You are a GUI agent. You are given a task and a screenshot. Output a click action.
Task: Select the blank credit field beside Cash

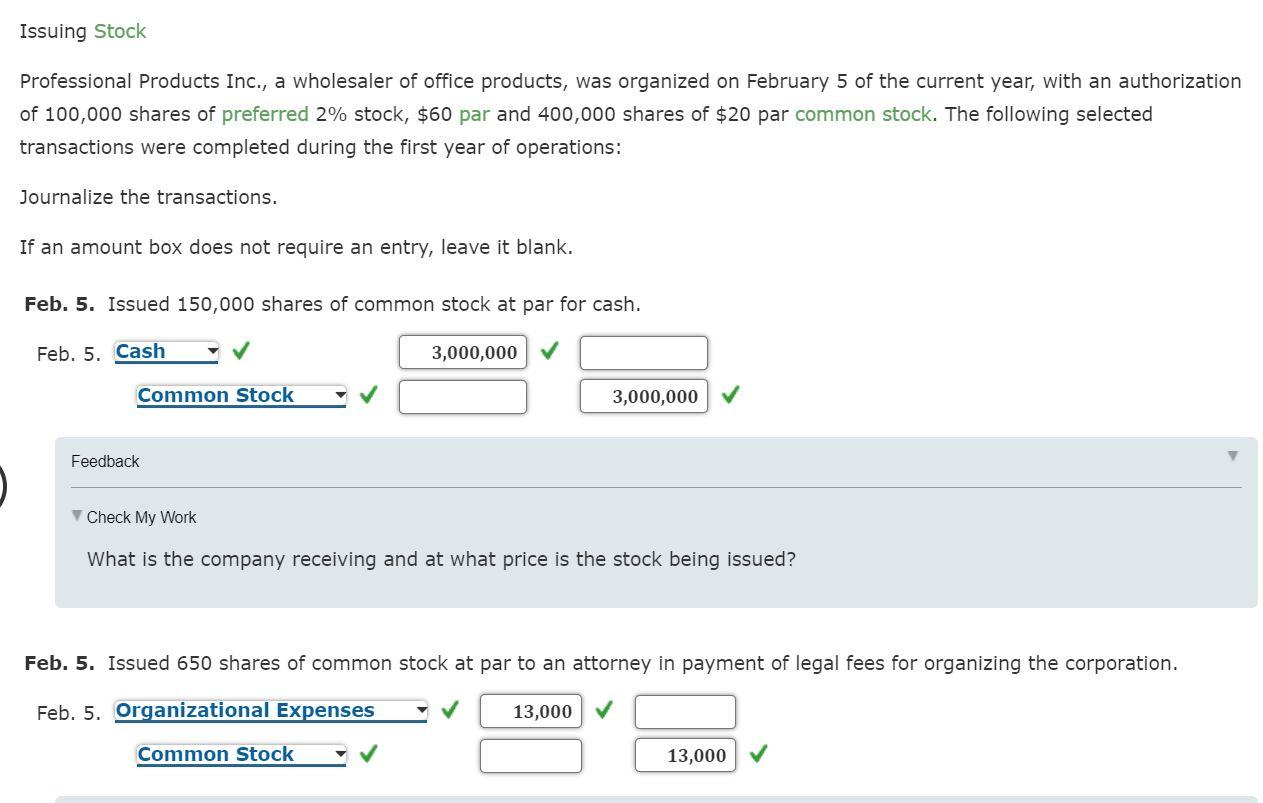pyautogui.click(x=643, y=352)
